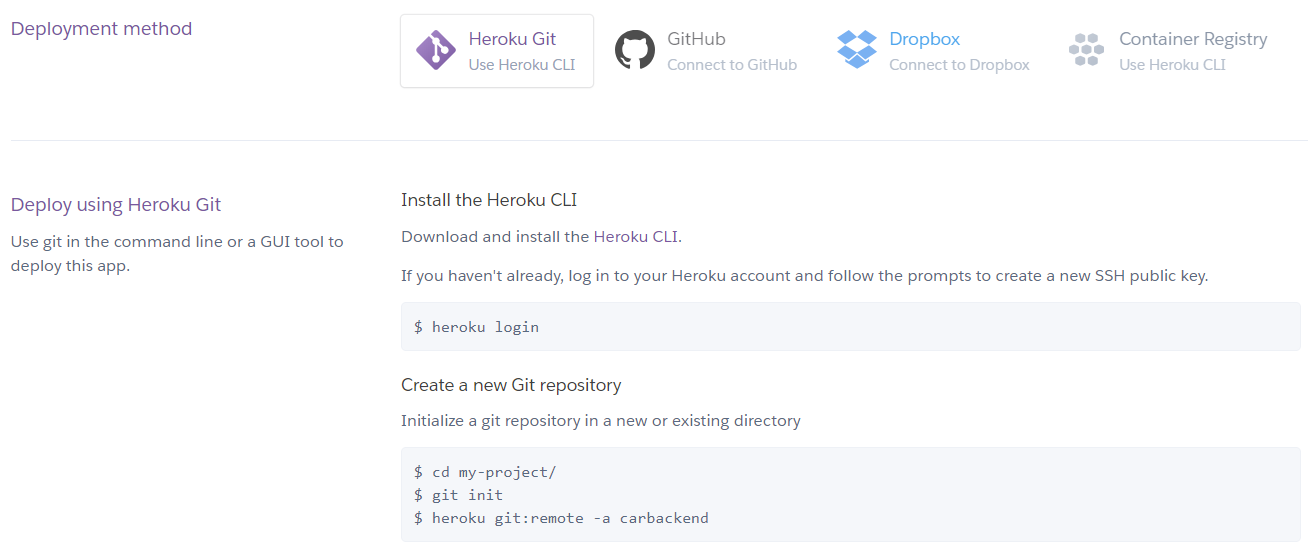
Task: Click the Deployment method heading
Action: 101,29
